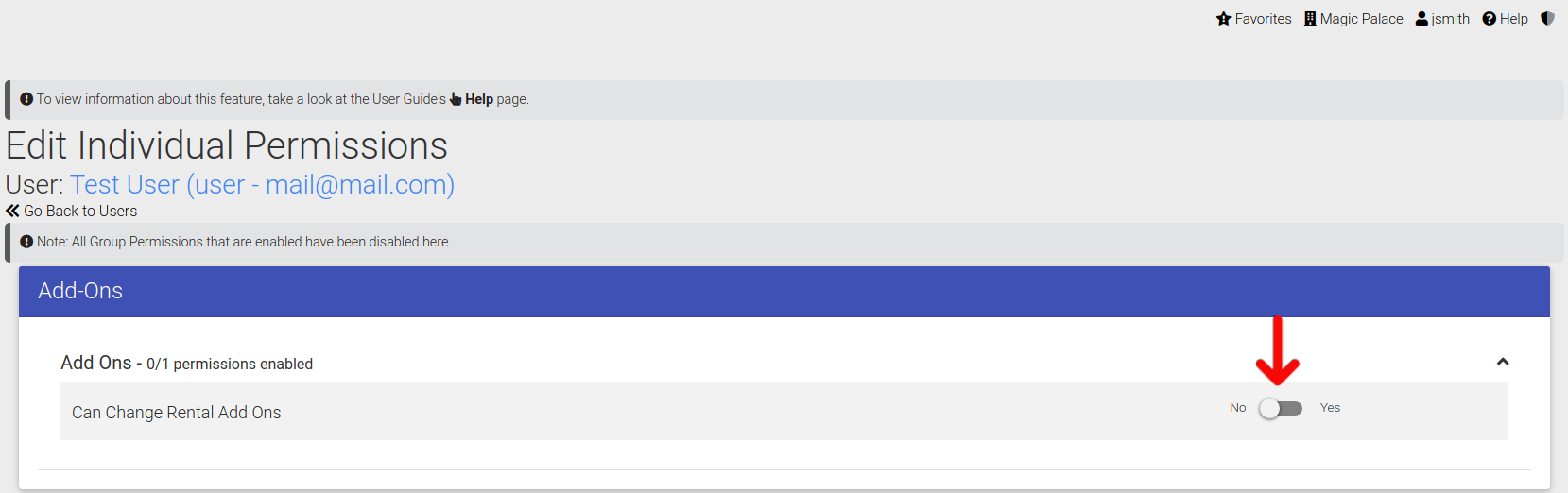1568x493 pixels.
Task: Click the jsmith user profile icon
Action: pyautogui.click(x=1422, y=19)
